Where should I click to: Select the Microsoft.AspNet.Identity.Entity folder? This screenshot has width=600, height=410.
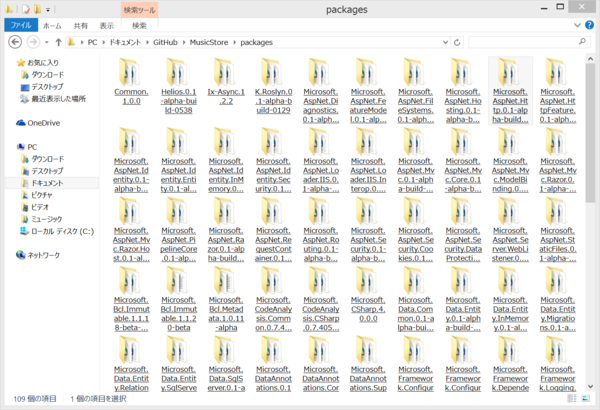(179, 160)
